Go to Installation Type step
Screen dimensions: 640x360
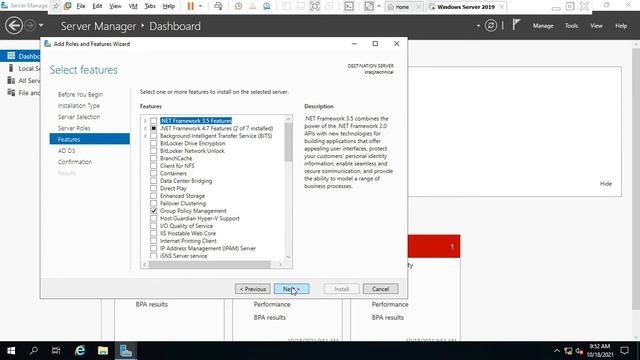click(x=79, y=105)
